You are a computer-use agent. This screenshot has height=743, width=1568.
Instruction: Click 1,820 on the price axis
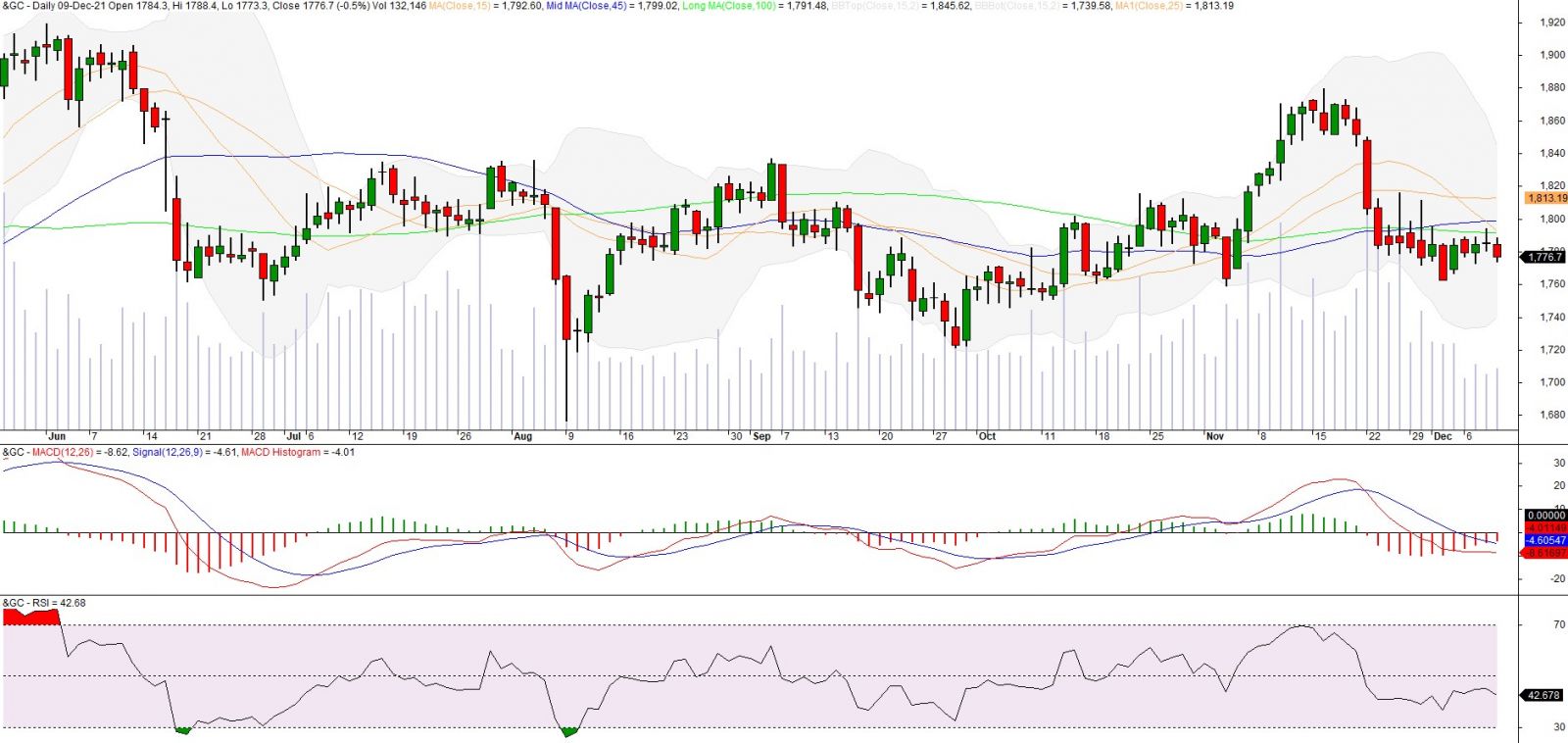point(1552,185)
